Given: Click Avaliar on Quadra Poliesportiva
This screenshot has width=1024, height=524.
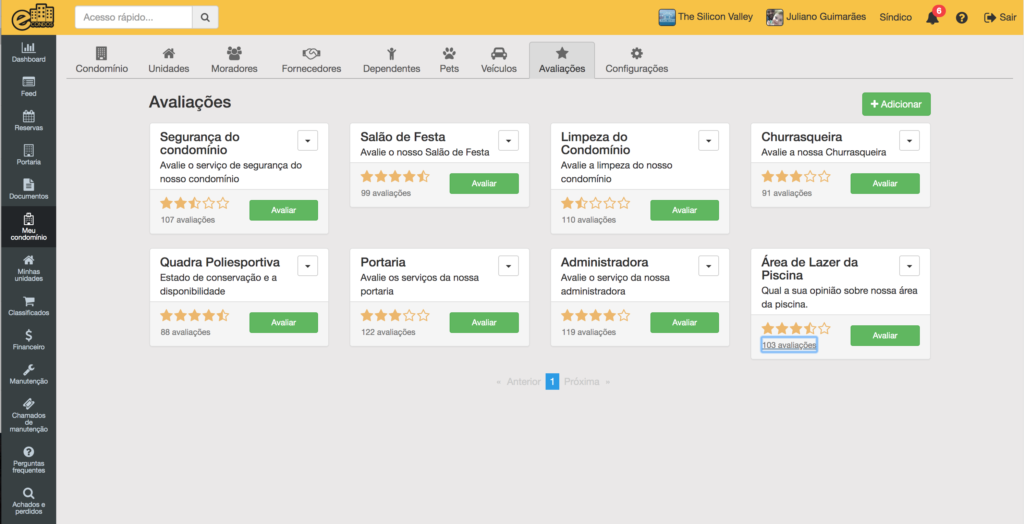Looking at the screenshot, I should click(283, 323).
